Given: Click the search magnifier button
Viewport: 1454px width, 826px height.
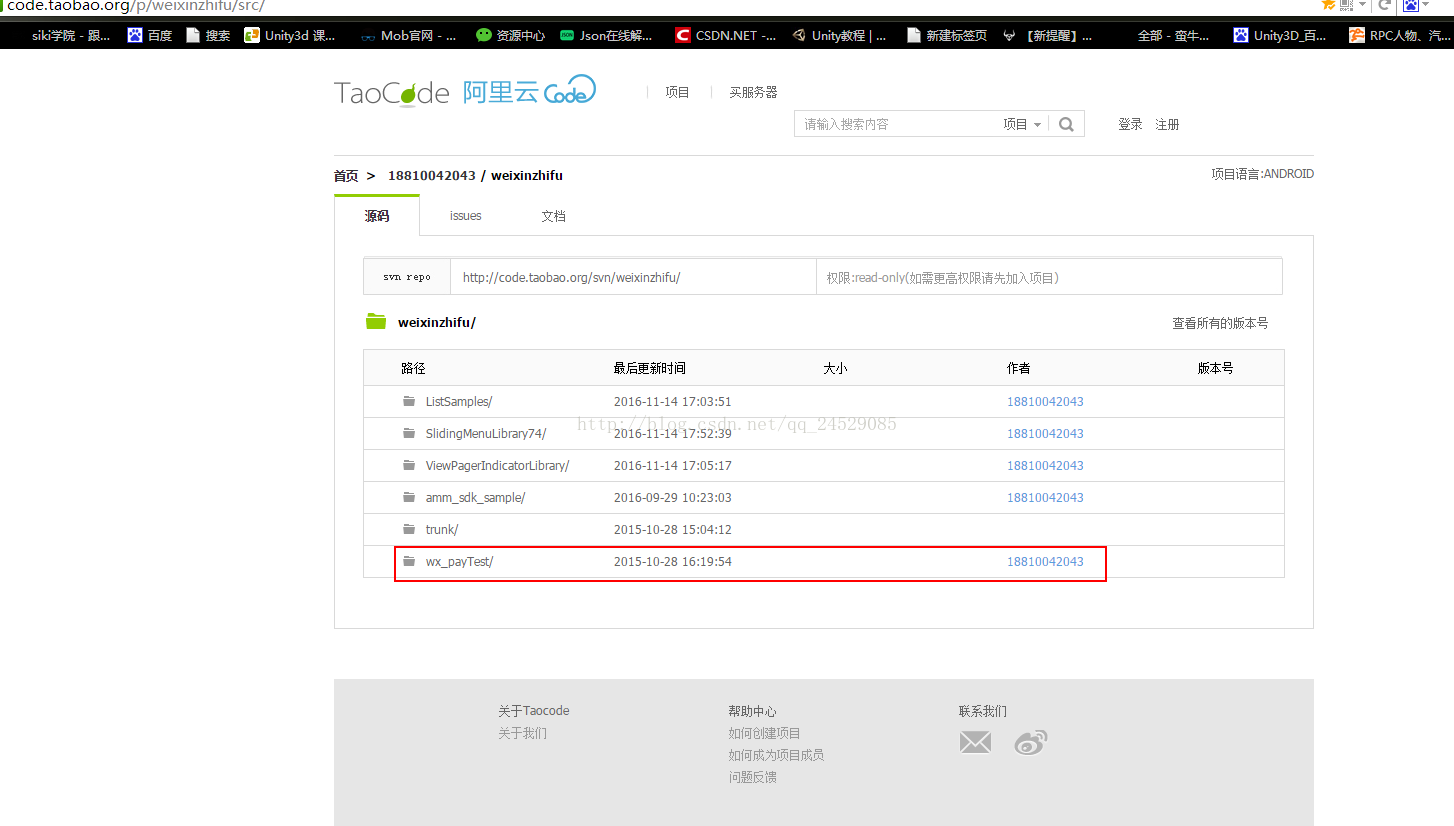Looking at the screenshot, I should [1066, 124].
